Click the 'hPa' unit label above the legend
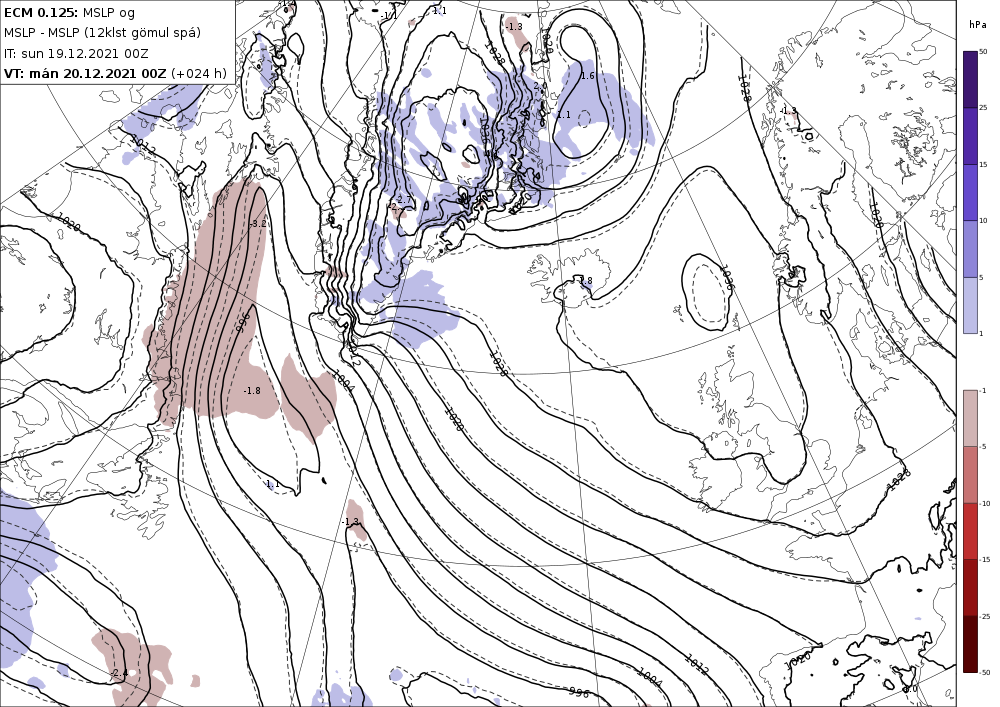Image resolution: width=1000 pixels, height=707 pixels. [x=978, y=25]
